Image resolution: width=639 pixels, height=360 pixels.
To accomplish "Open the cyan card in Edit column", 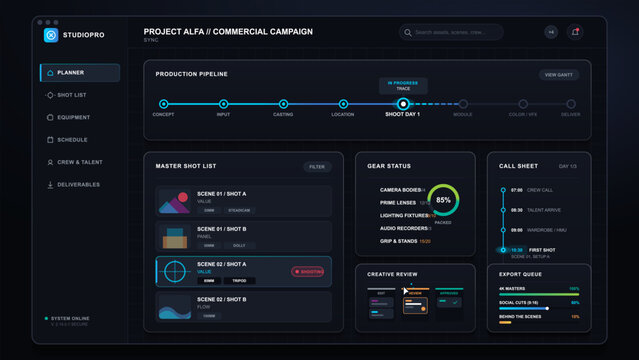I will [x=381, y=314].
